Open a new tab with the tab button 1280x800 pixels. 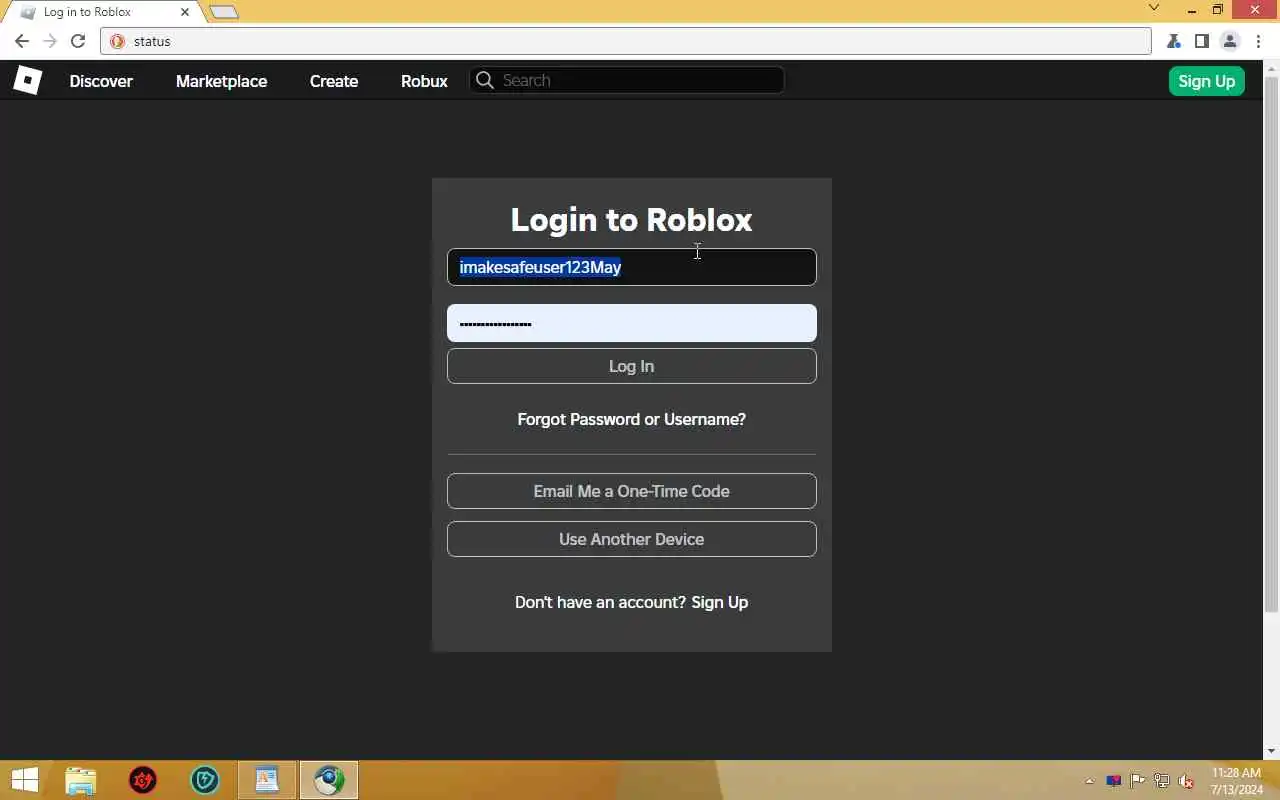coord(224,12)
